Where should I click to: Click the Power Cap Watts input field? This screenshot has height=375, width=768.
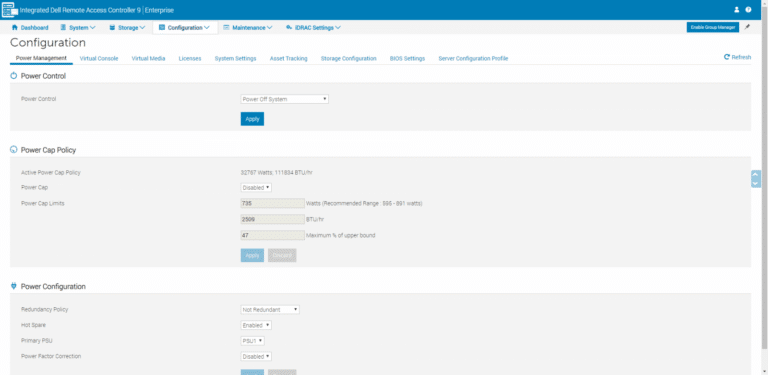pos(272,203)
